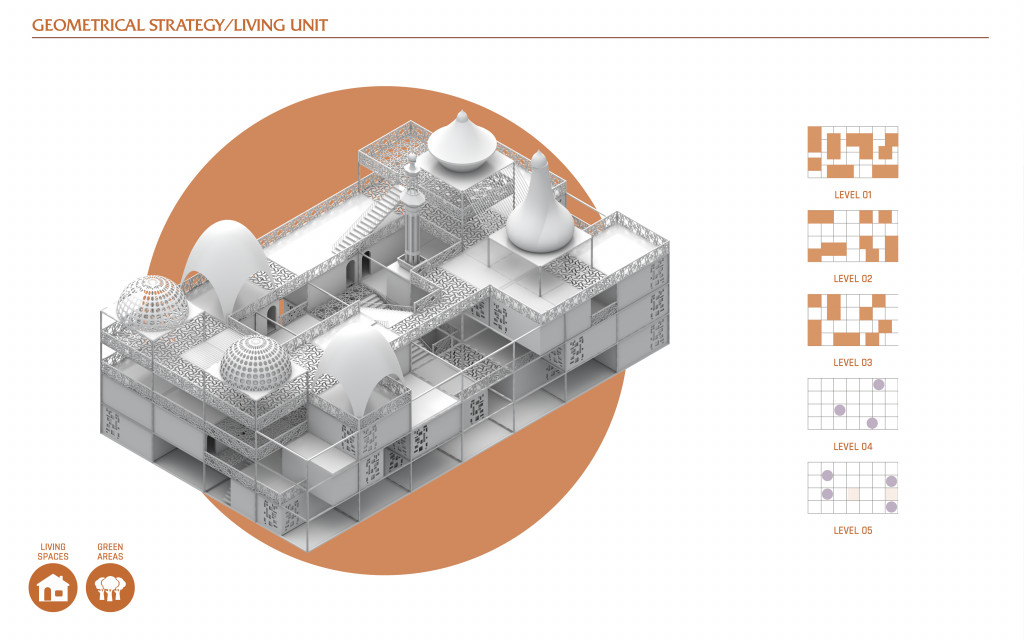Image resolution: width=1024 pixels, height=640 pixels.
Task: Click the Green Areas trees icon
Action: 110,588
